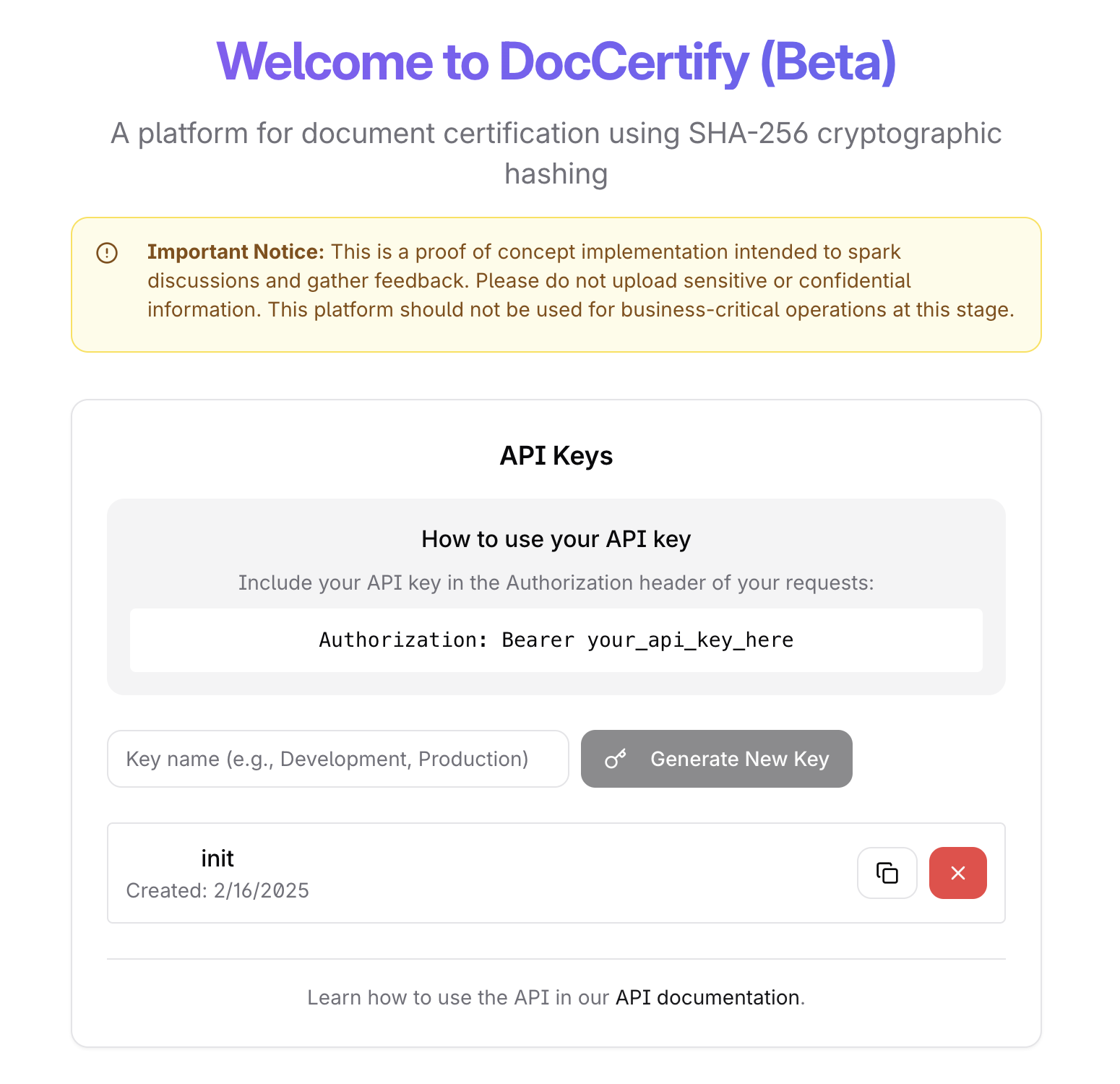
Task: Click the Generate New Key label
Action: 740,759
